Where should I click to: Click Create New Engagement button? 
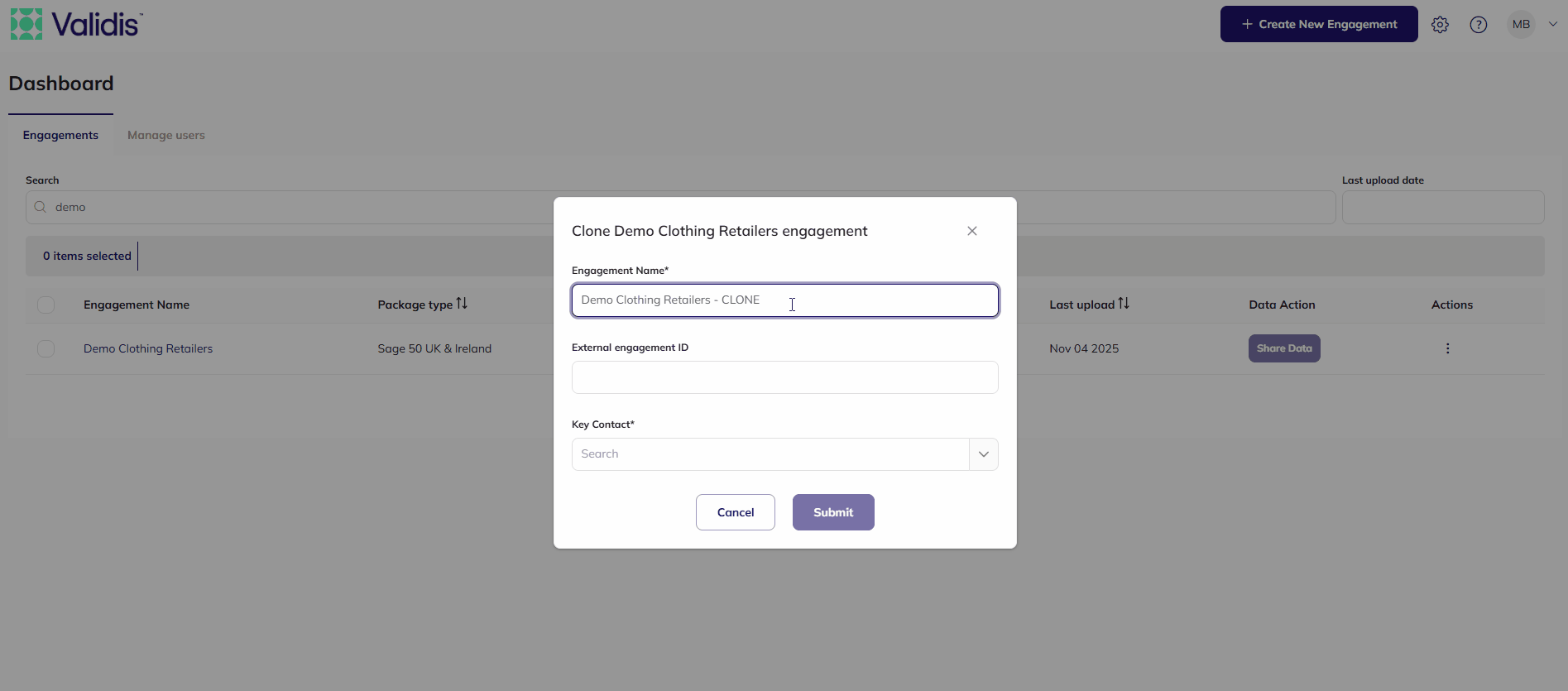coord(1319,24)
